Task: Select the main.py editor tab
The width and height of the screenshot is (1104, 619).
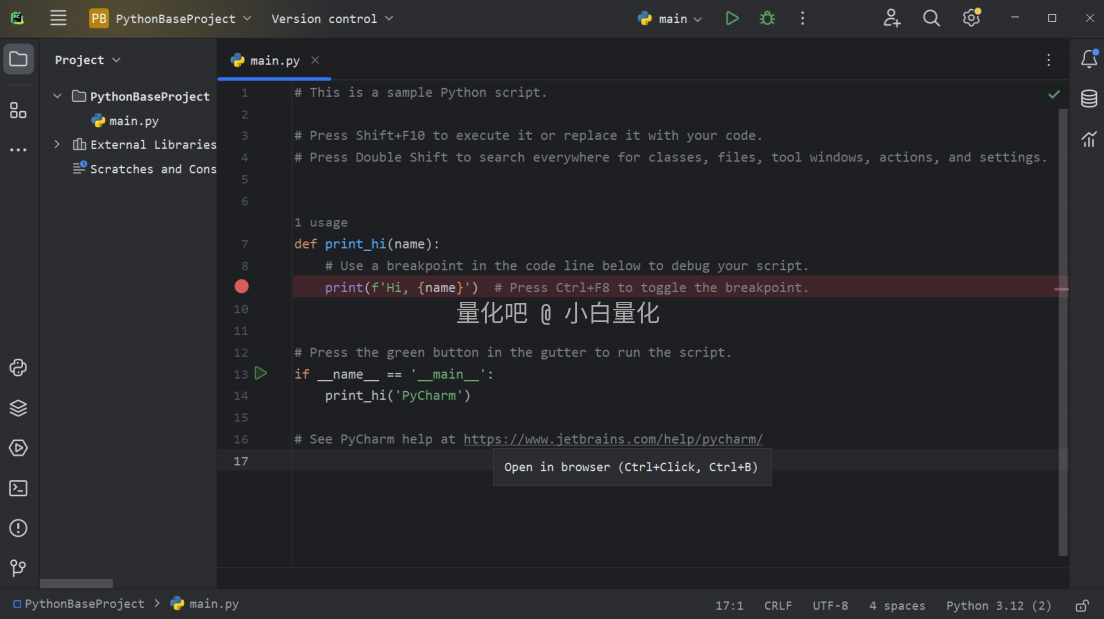Action: (274, 60)
